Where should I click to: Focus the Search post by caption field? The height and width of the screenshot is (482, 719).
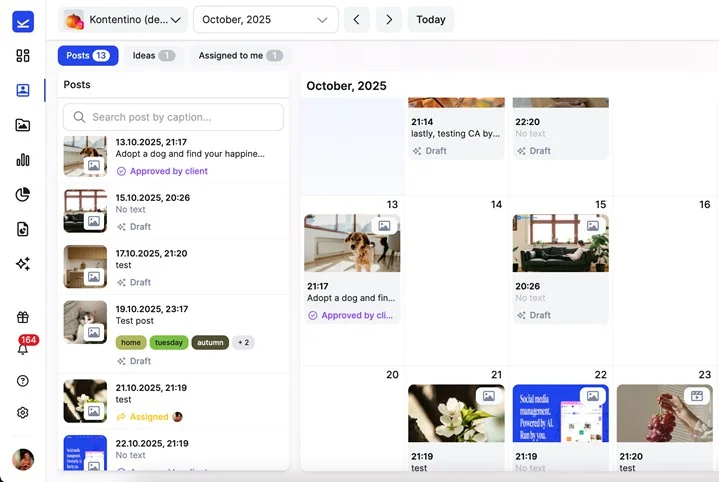(173, 117)
